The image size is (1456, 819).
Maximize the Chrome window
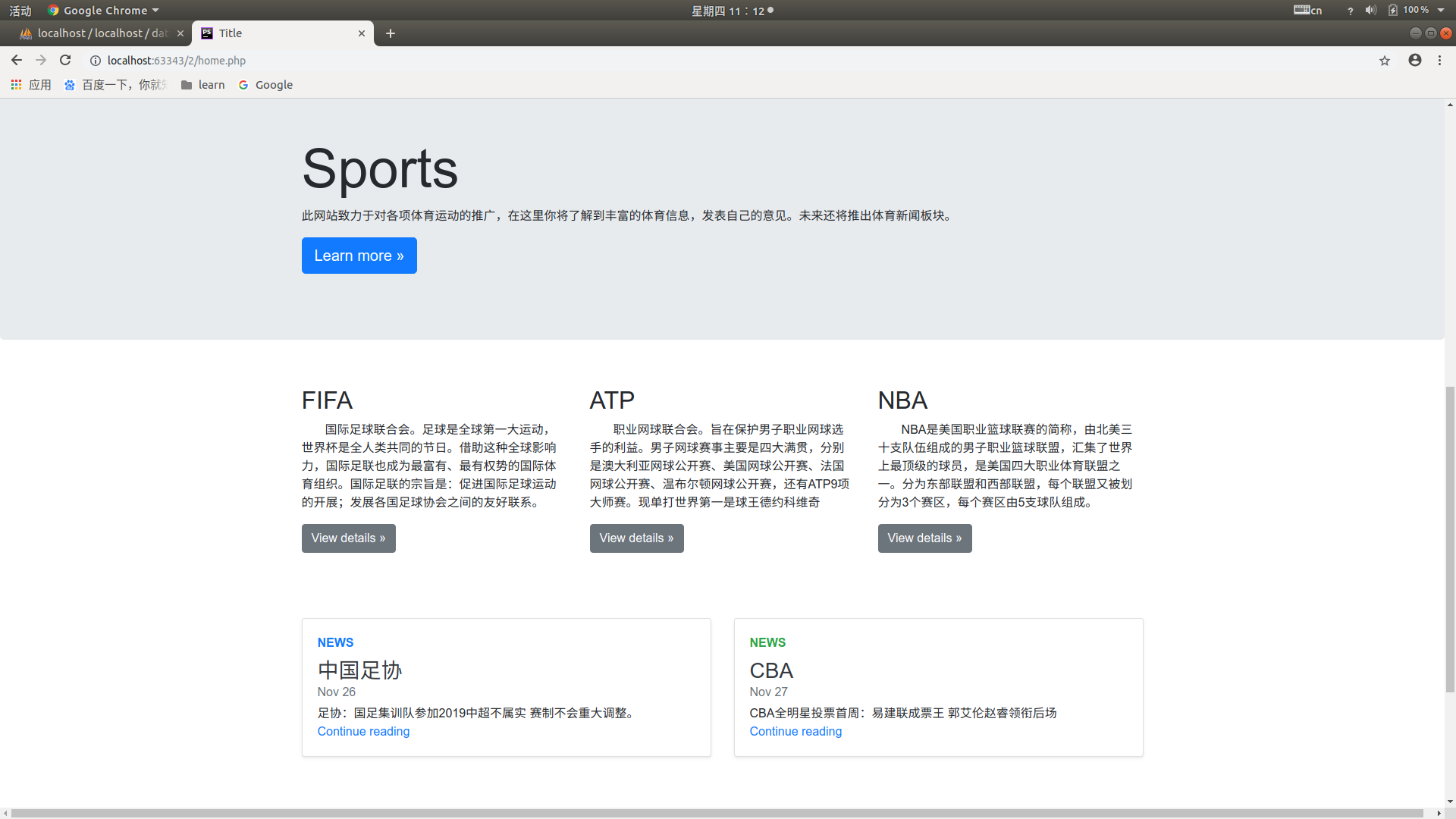[1431, 33]
